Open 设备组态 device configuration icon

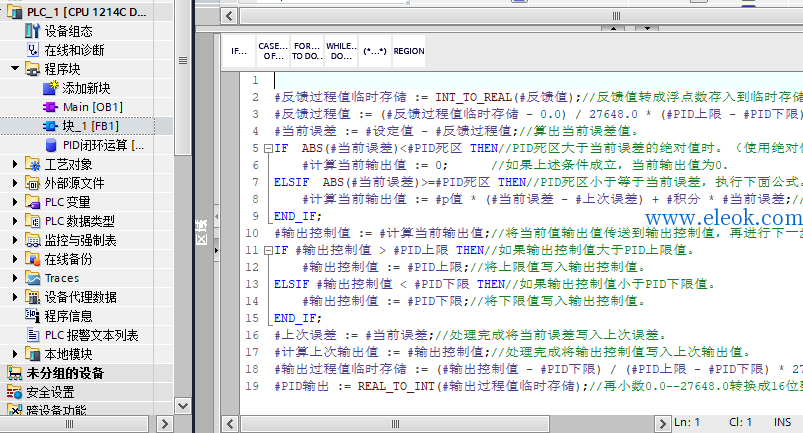coord(32,31)
